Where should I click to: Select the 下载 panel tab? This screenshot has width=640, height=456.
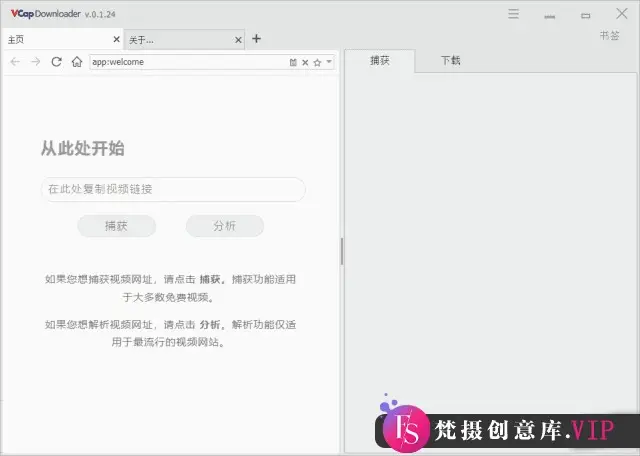[451, 61]
